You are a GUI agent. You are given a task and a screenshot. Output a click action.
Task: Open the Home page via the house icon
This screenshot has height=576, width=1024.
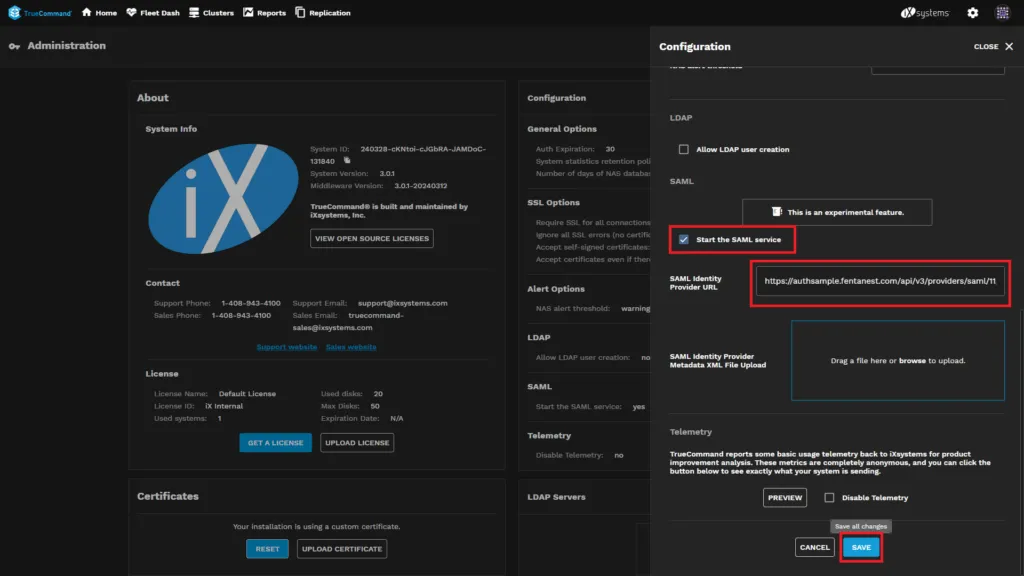coord(87,13)
